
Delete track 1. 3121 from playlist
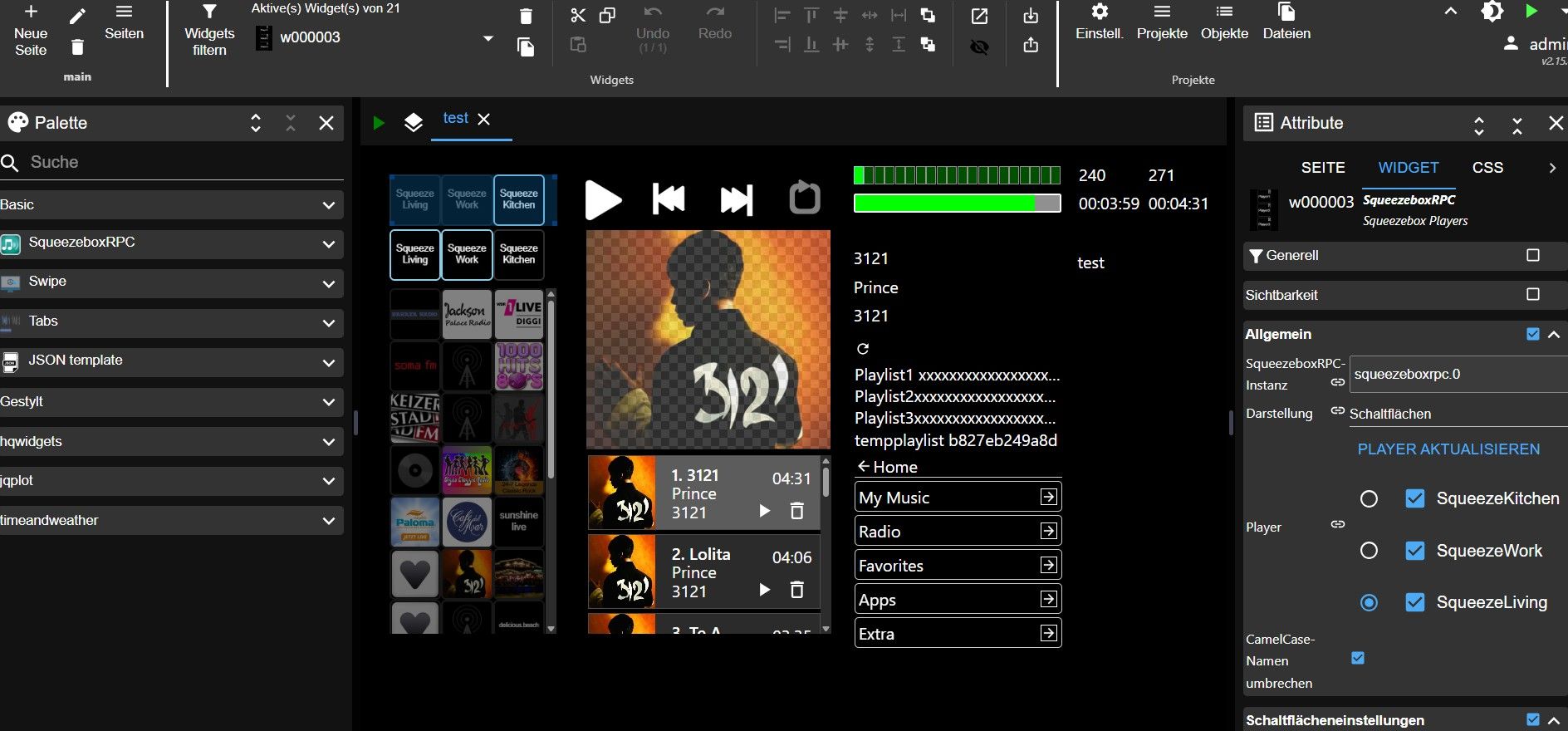coord(796,511)
